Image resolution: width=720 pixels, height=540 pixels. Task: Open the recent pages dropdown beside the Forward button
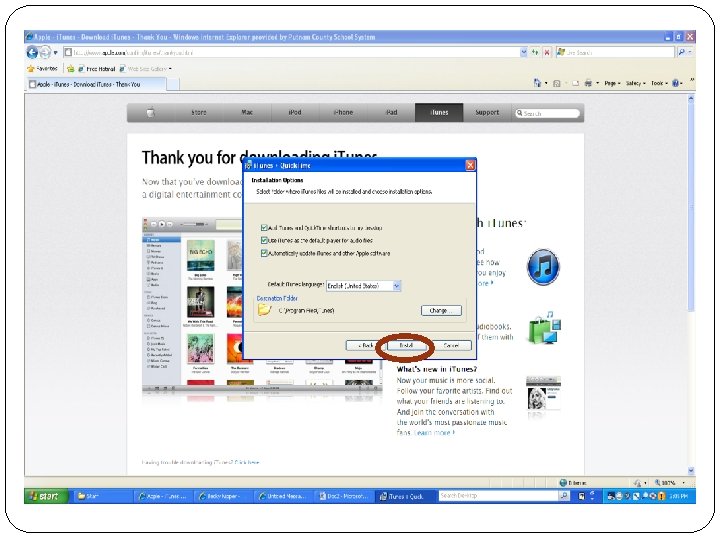pos(56,53)
